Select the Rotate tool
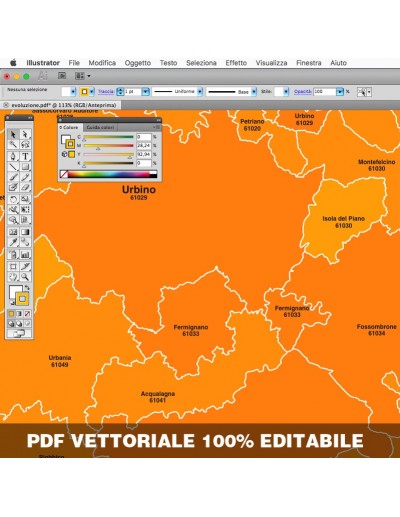400x517 pixels. [x=13, y=199]
